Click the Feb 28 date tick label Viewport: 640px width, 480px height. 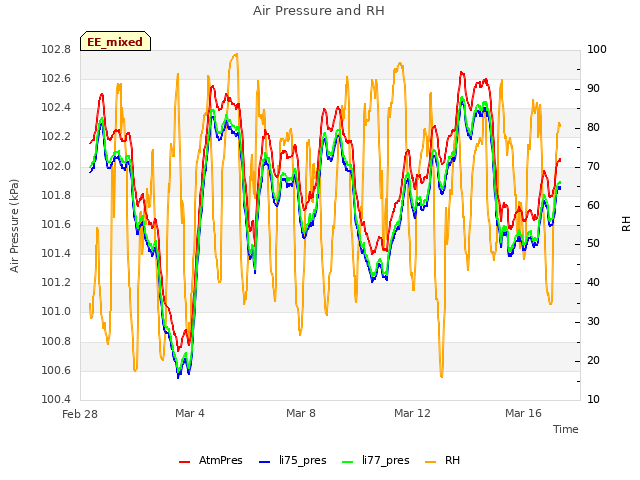click(80, 414)
